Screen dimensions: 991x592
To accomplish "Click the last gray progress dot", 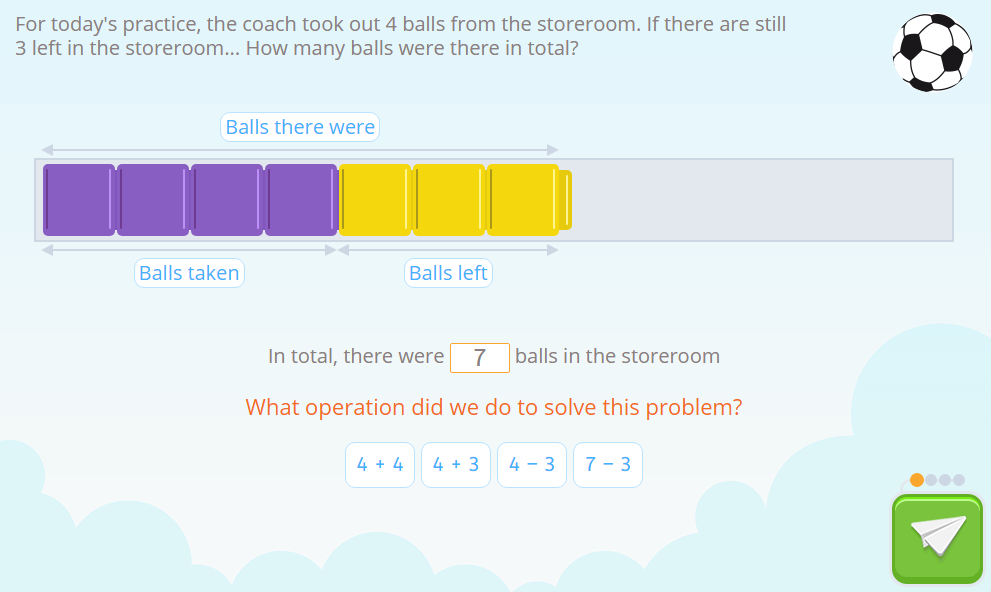I will [958, 479].
